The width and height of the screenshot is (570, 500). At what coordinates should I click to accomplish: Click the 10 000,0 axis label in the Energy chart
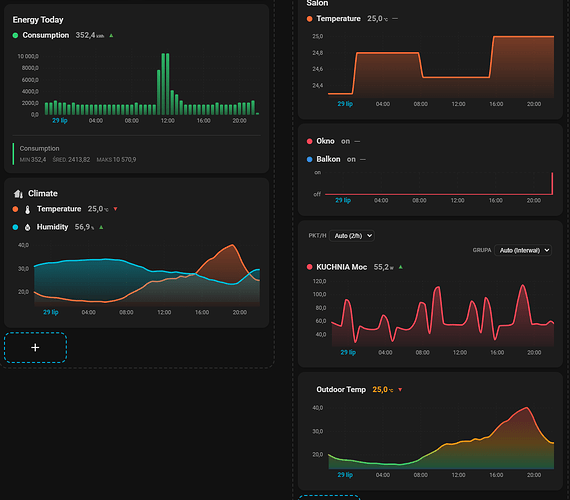coord(28,56)
